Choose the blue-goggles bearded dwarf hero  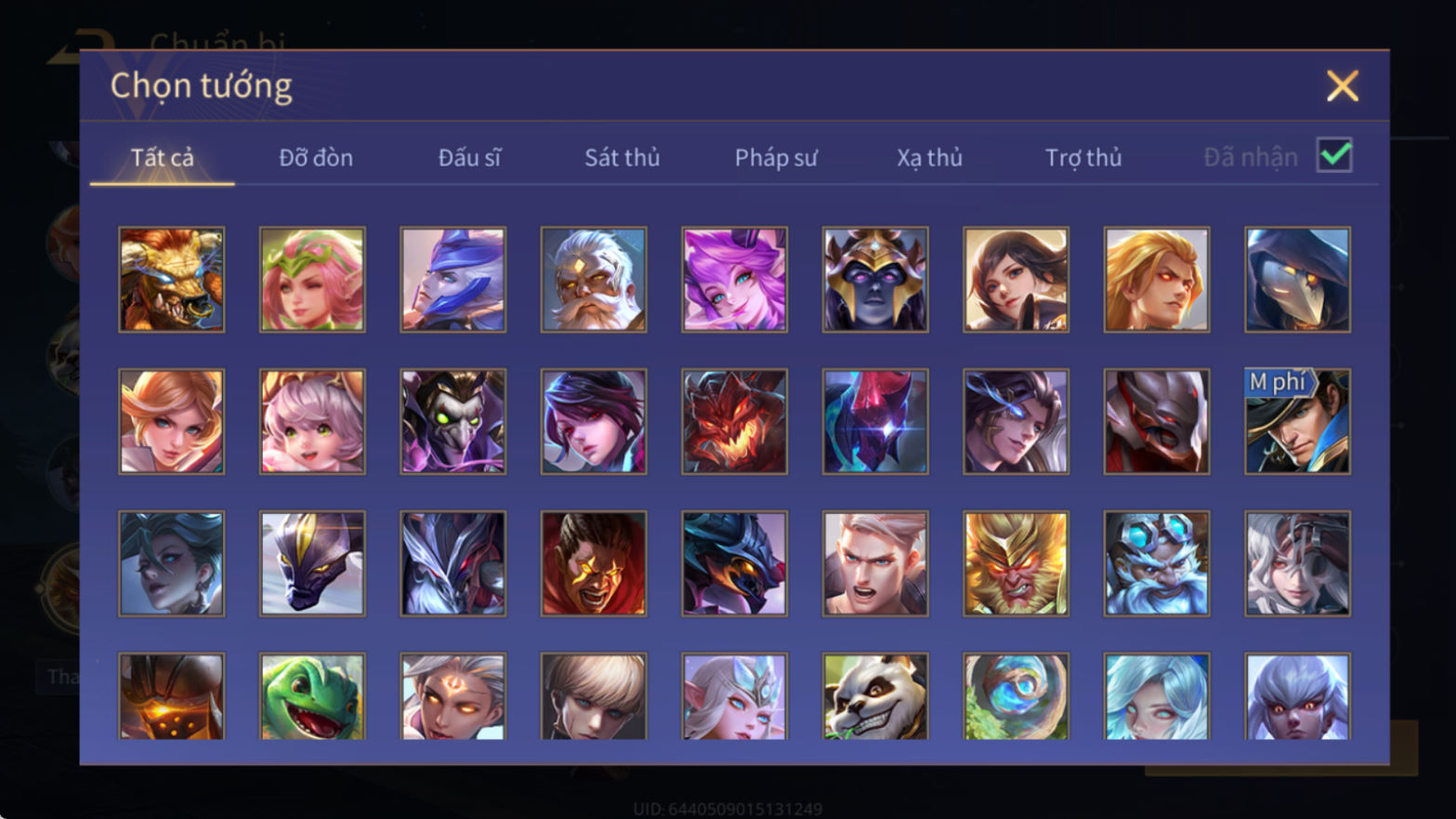coord(1157,563)
